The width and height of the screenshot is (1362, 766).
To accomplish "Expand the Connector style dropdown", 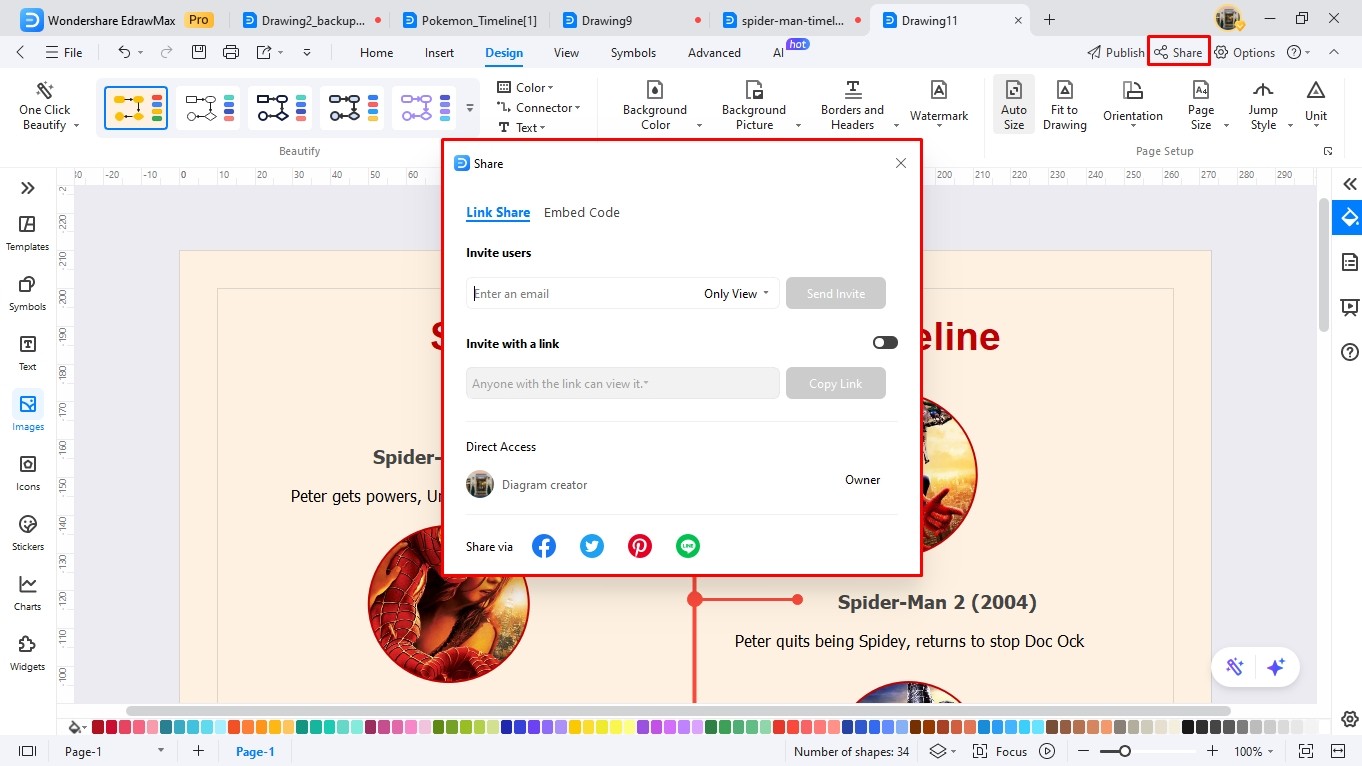I will click(539, 107).
